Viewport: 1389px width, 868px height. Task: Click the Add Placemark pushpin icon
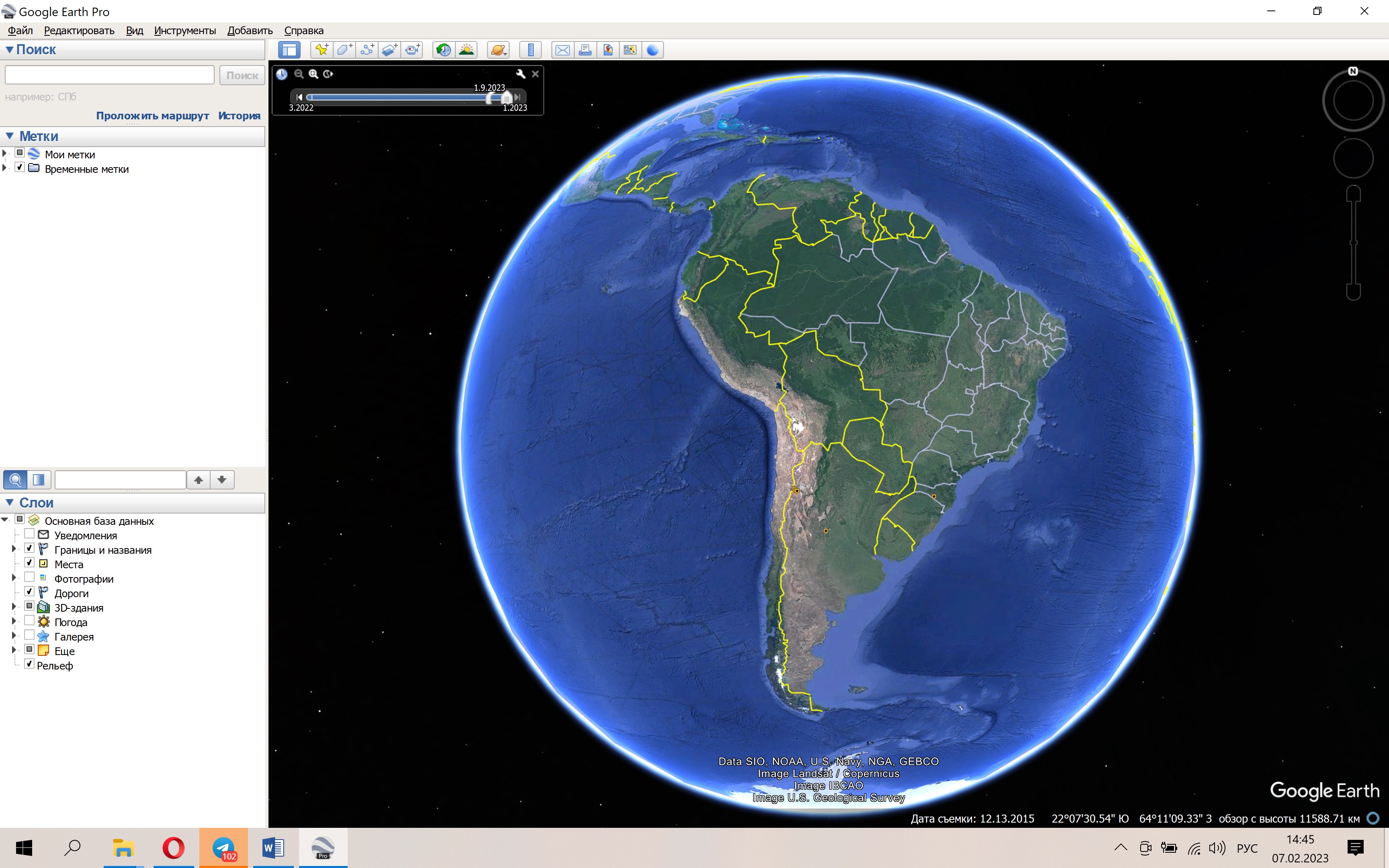(x=322, y=50)
